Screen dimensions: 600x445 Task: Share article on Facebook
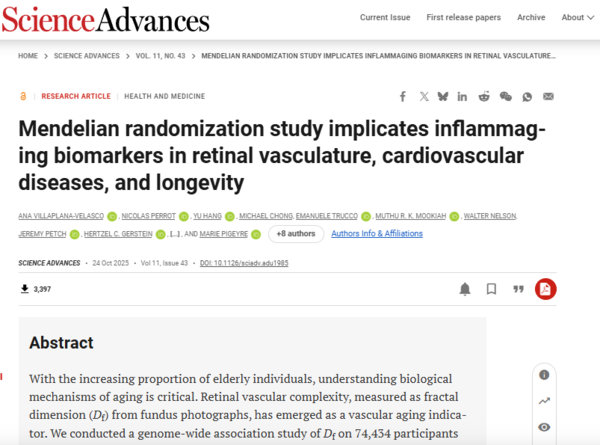(403, 96)
